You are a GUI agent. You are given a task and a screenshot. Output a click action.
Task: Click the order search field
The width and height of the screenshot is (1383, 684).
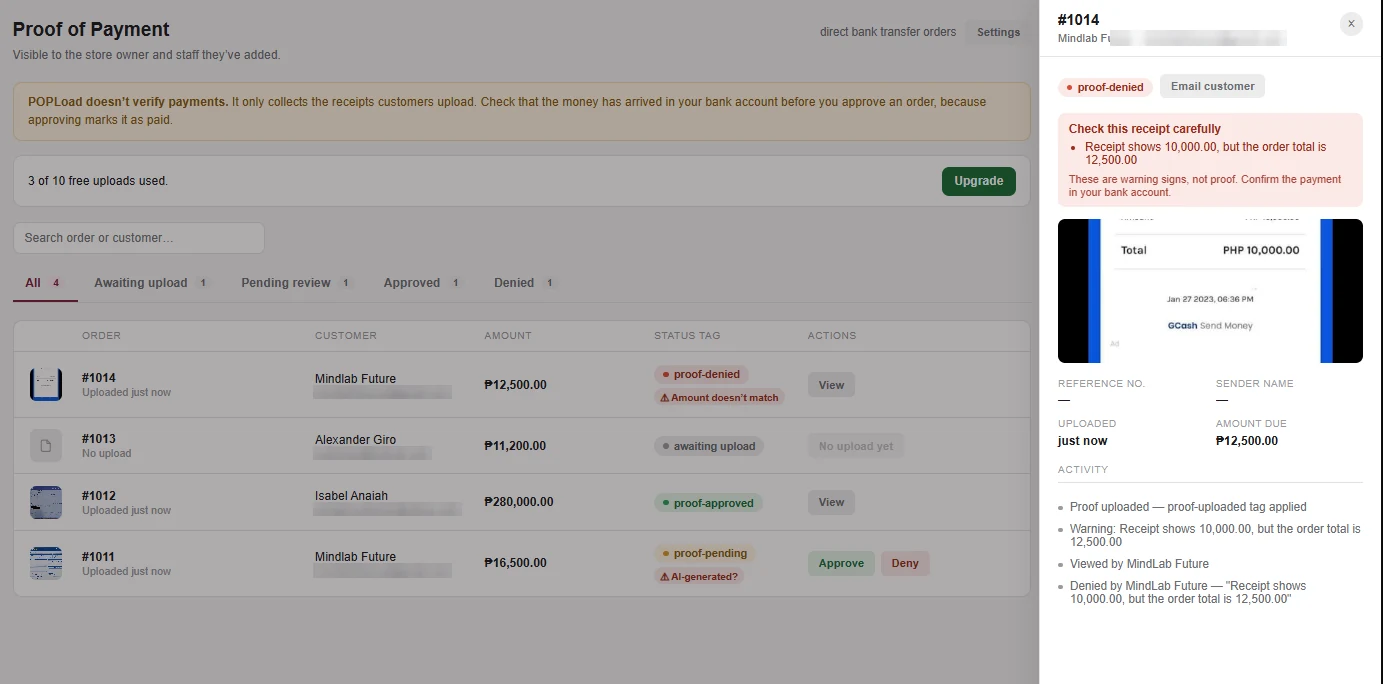(x=139, y=238)
